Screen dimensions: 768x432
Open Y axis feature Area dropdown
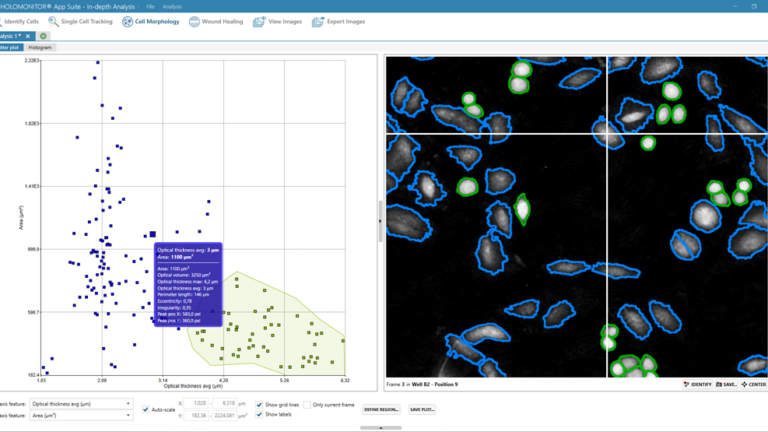(x=81, y=415)
